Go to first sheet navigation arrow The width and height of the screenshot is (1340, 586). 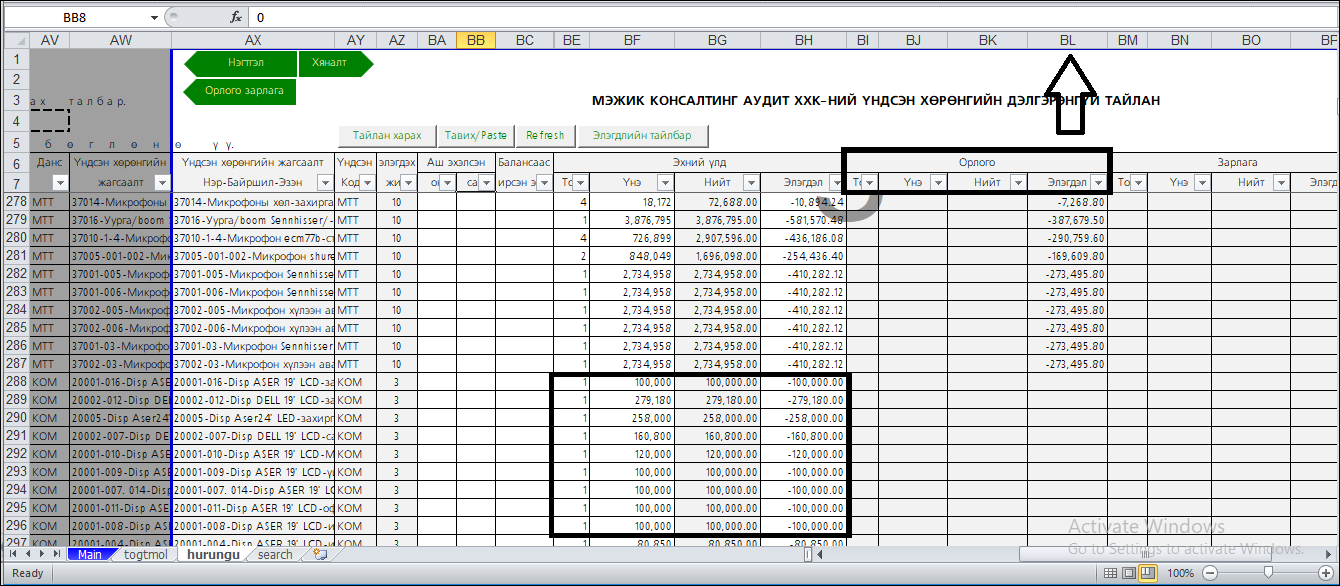(x=13, y=554)
